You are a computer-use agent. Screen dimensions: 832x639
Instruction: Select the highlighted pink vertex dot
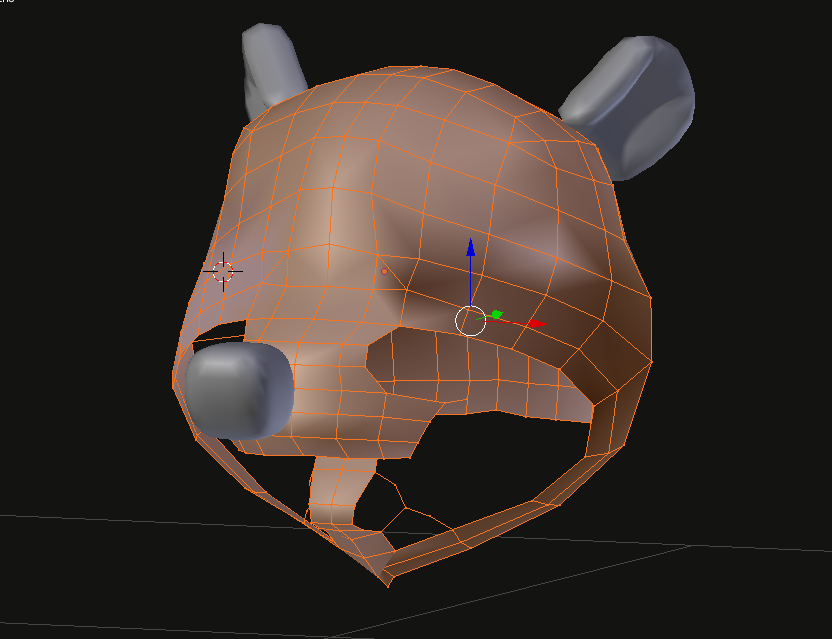[385, 271]
